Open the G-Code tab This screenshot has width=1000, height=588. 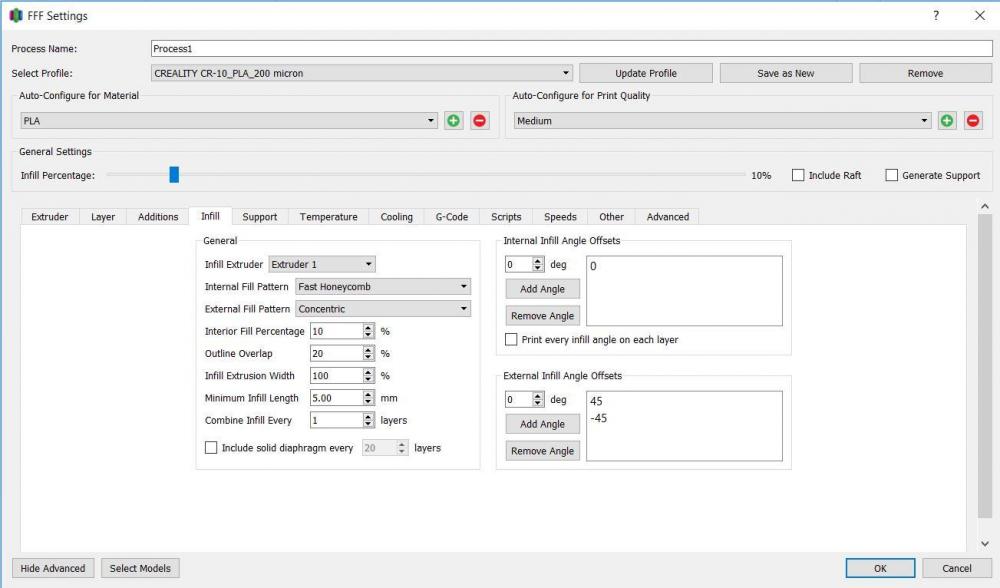[451, 217]
